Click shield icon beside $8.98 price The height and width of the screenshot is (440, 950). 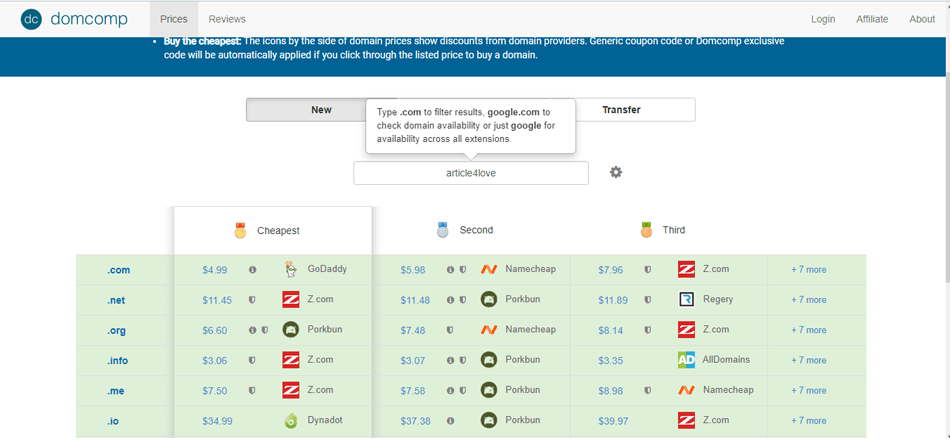point(648,391)
